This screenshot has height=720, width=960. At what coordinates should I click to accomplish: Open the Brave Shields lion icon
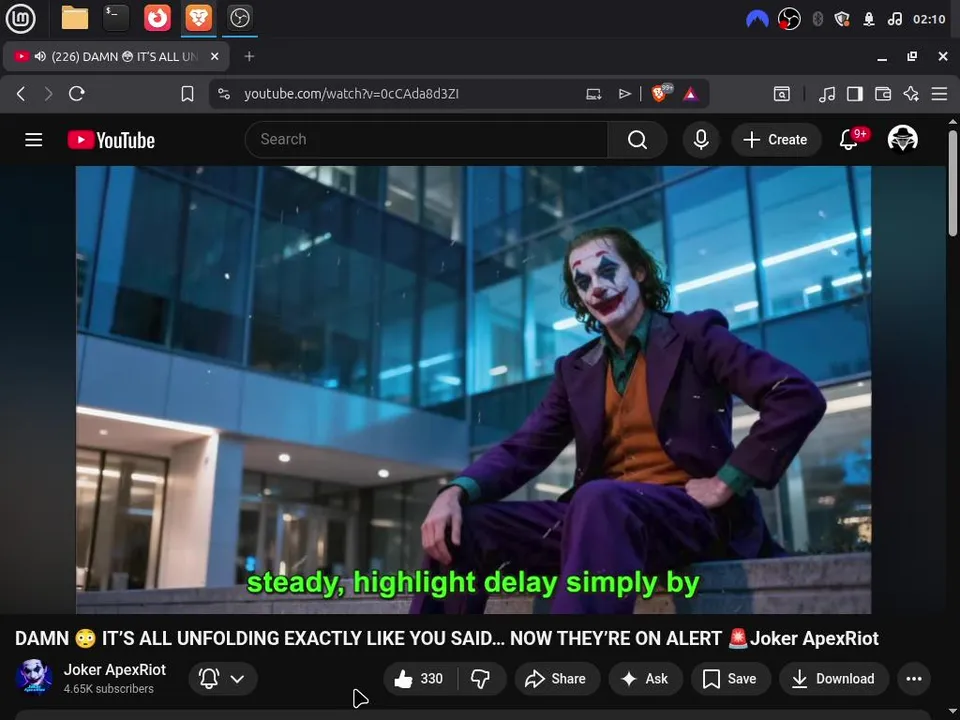[661, 93]
